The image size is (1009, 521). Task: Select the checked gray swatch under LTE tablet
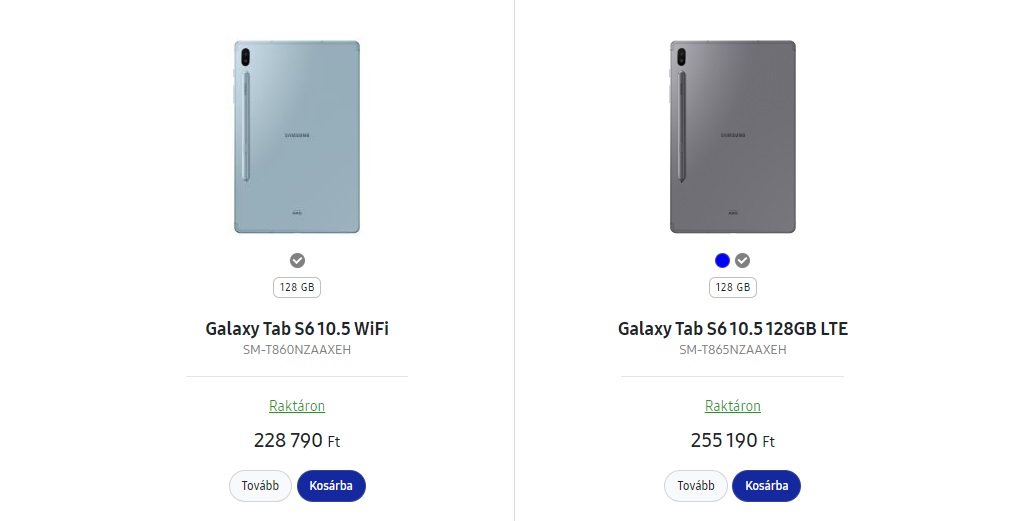(742, 261)
